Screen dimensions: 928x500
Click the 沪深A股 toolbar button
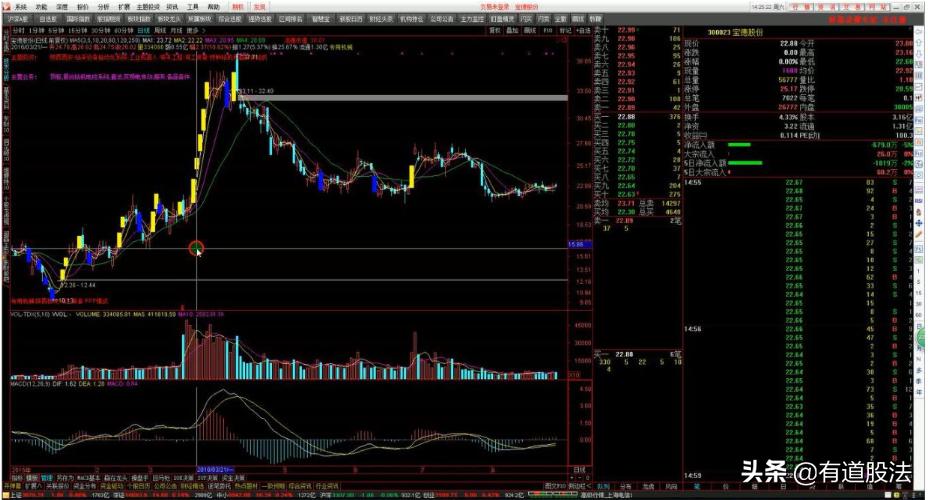(18, 20)
